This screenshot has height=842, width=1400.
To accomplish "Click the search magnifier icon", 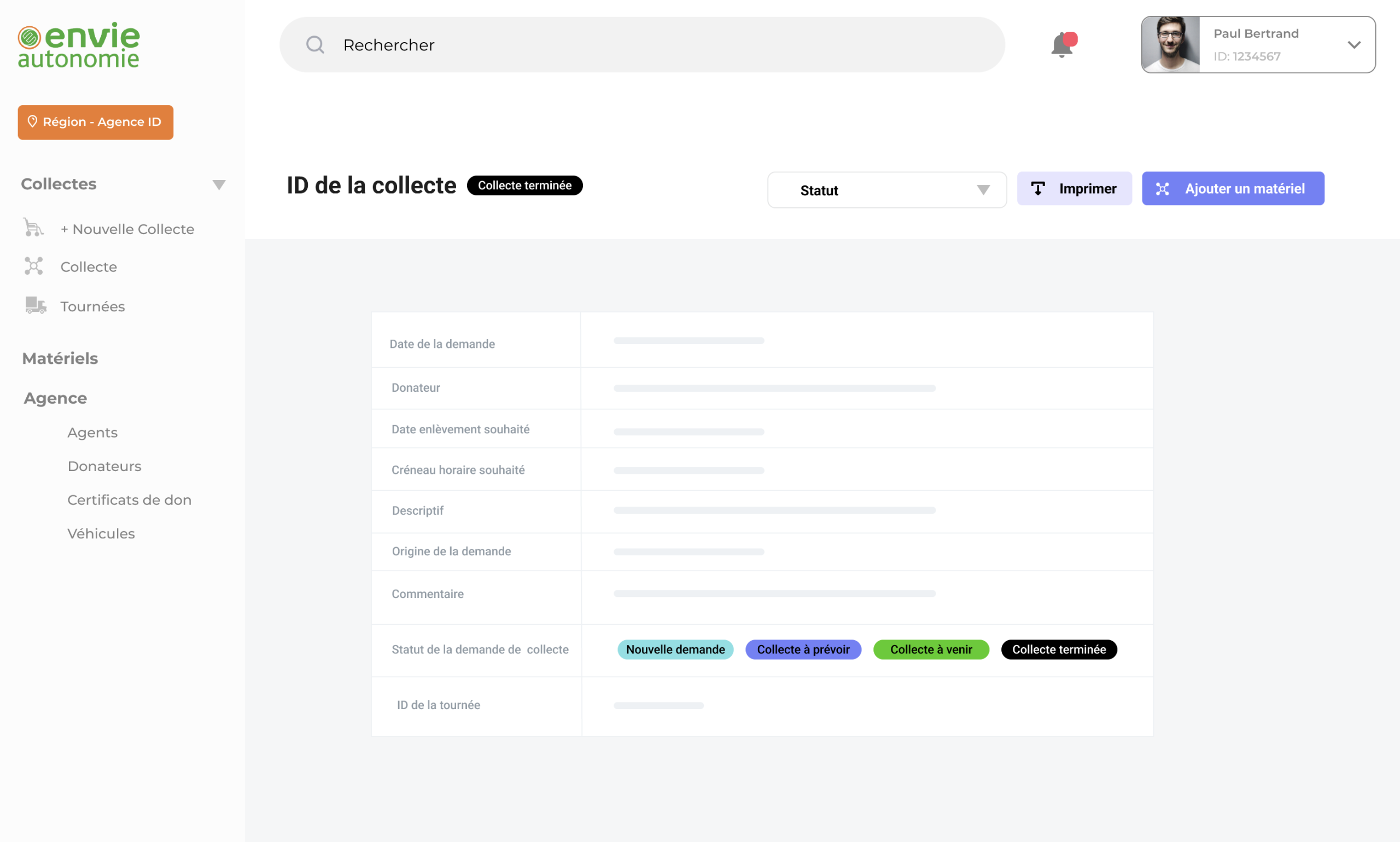I will pyautogui.click(x=316, y=44).
